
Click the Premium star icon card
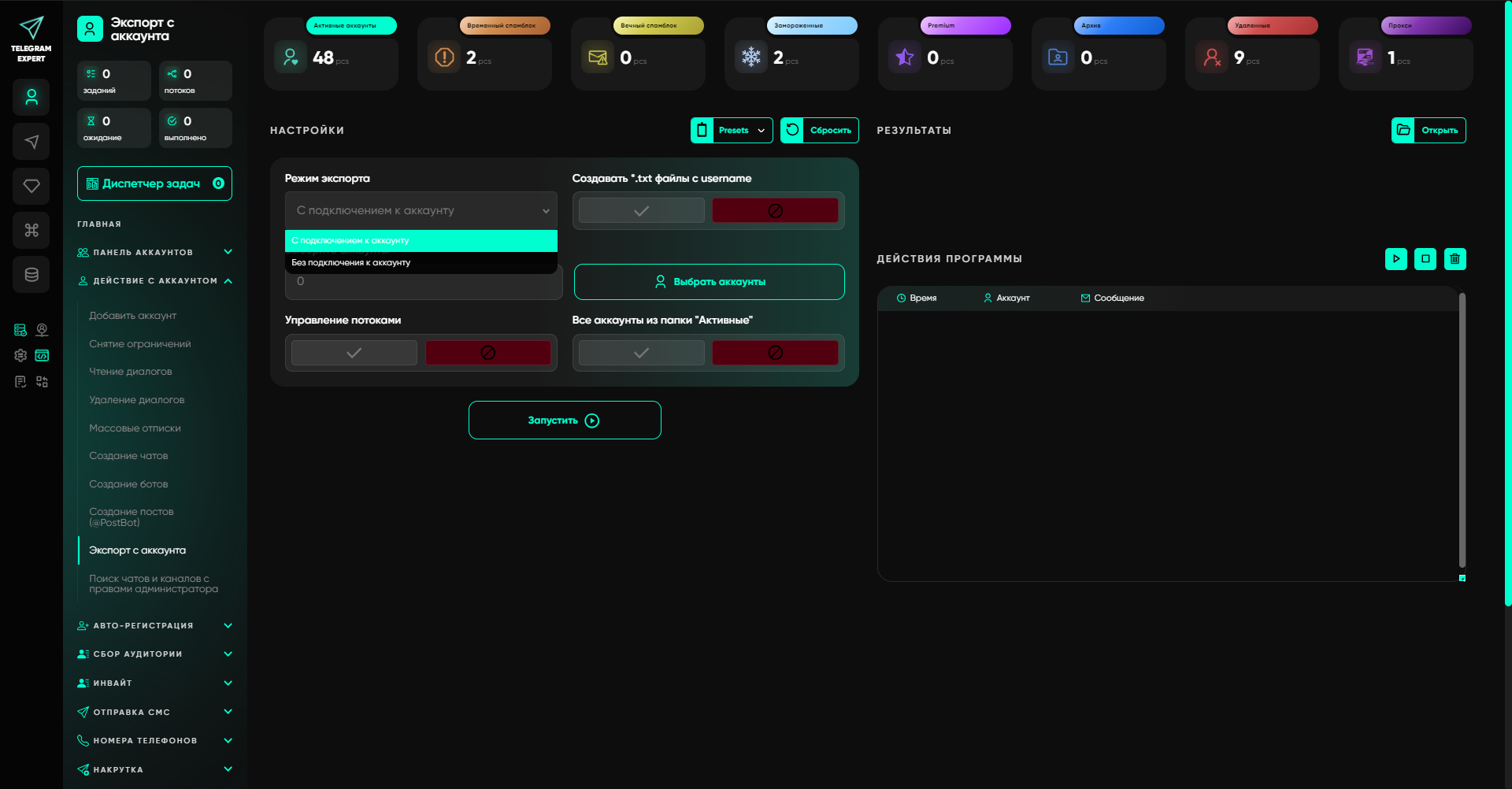(x=905, y=57)
